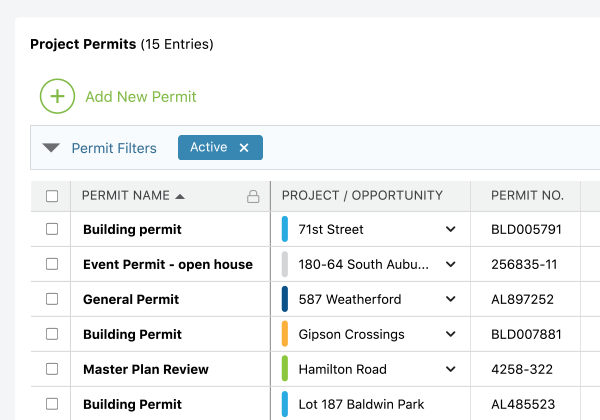Select the Lot 187 Baldwin Park project cell
Screen dimensions: 600x420
pos(370,404)
